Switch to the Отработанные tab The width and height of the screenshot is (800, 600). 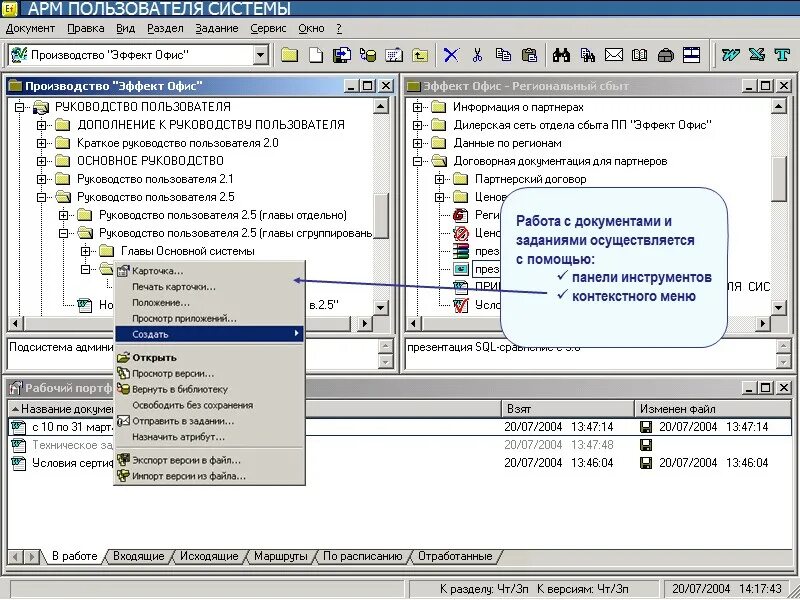(x=455, y=556)
